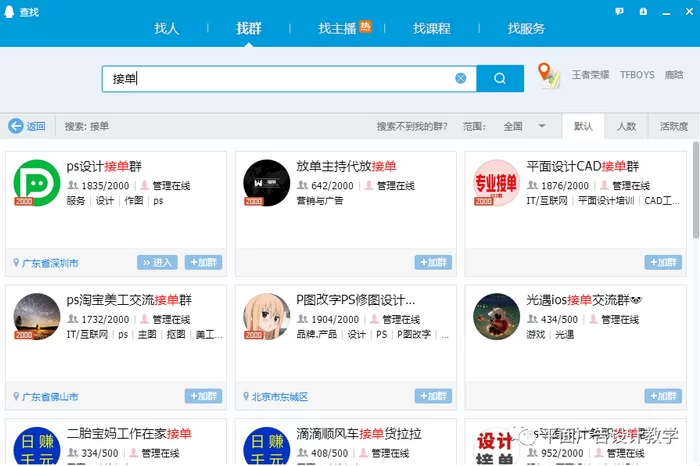
Task: Open the 找主播 tab
Action: (x=338, y=29)
